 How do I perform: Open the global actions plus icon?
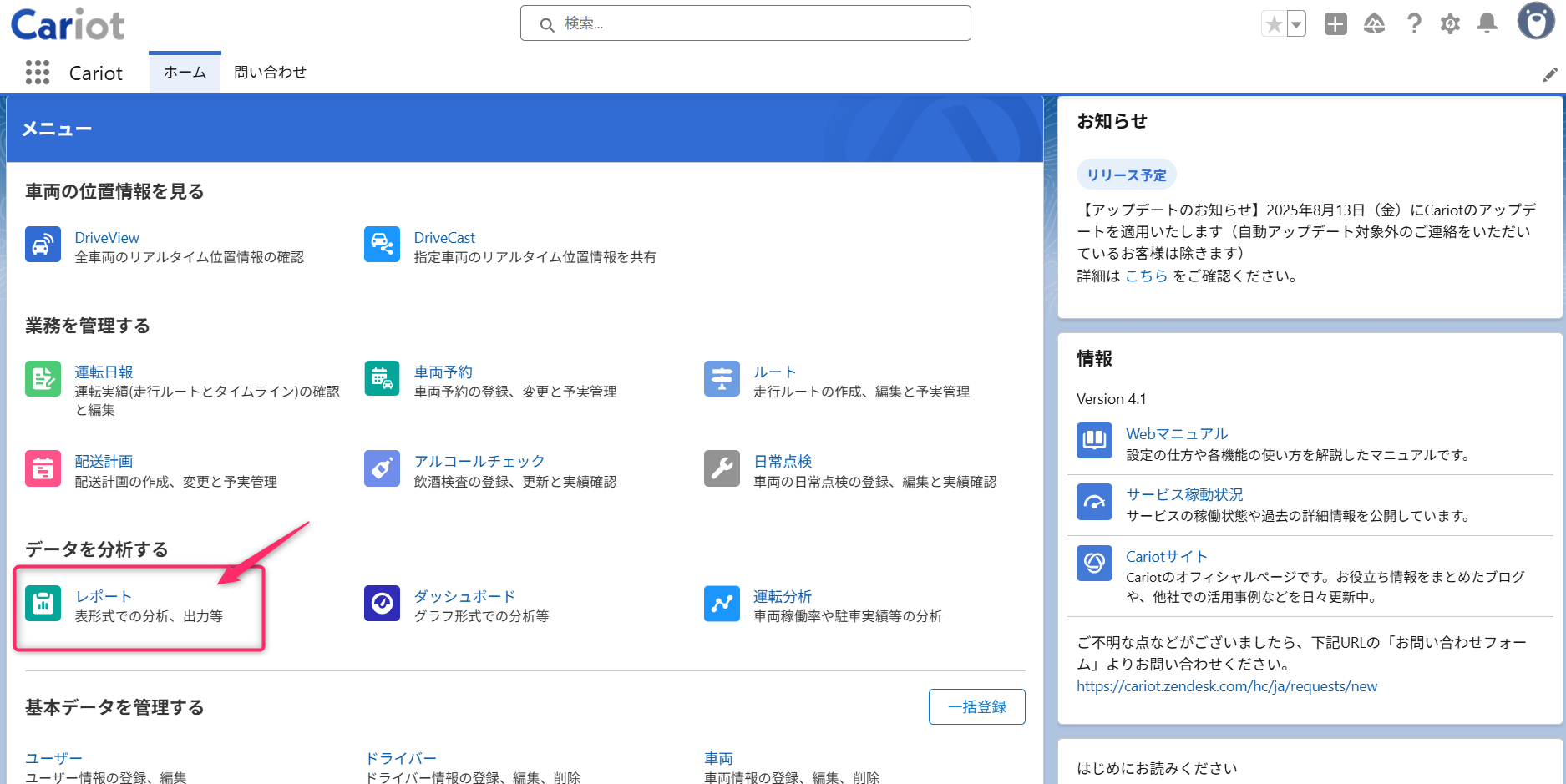[1335, 23]
